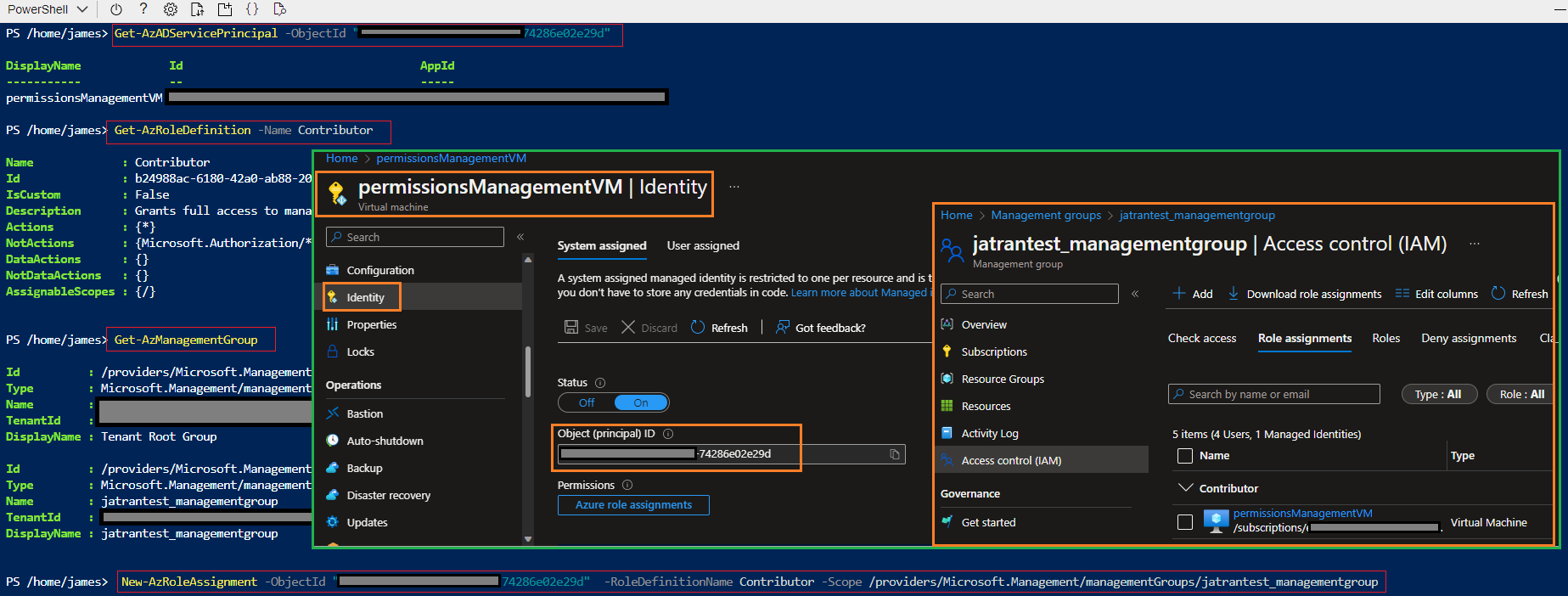Open the ellipsis menu beside VM Identity title
The width and height of the screenshot is (1568, 596).
[x=734, y=187]
